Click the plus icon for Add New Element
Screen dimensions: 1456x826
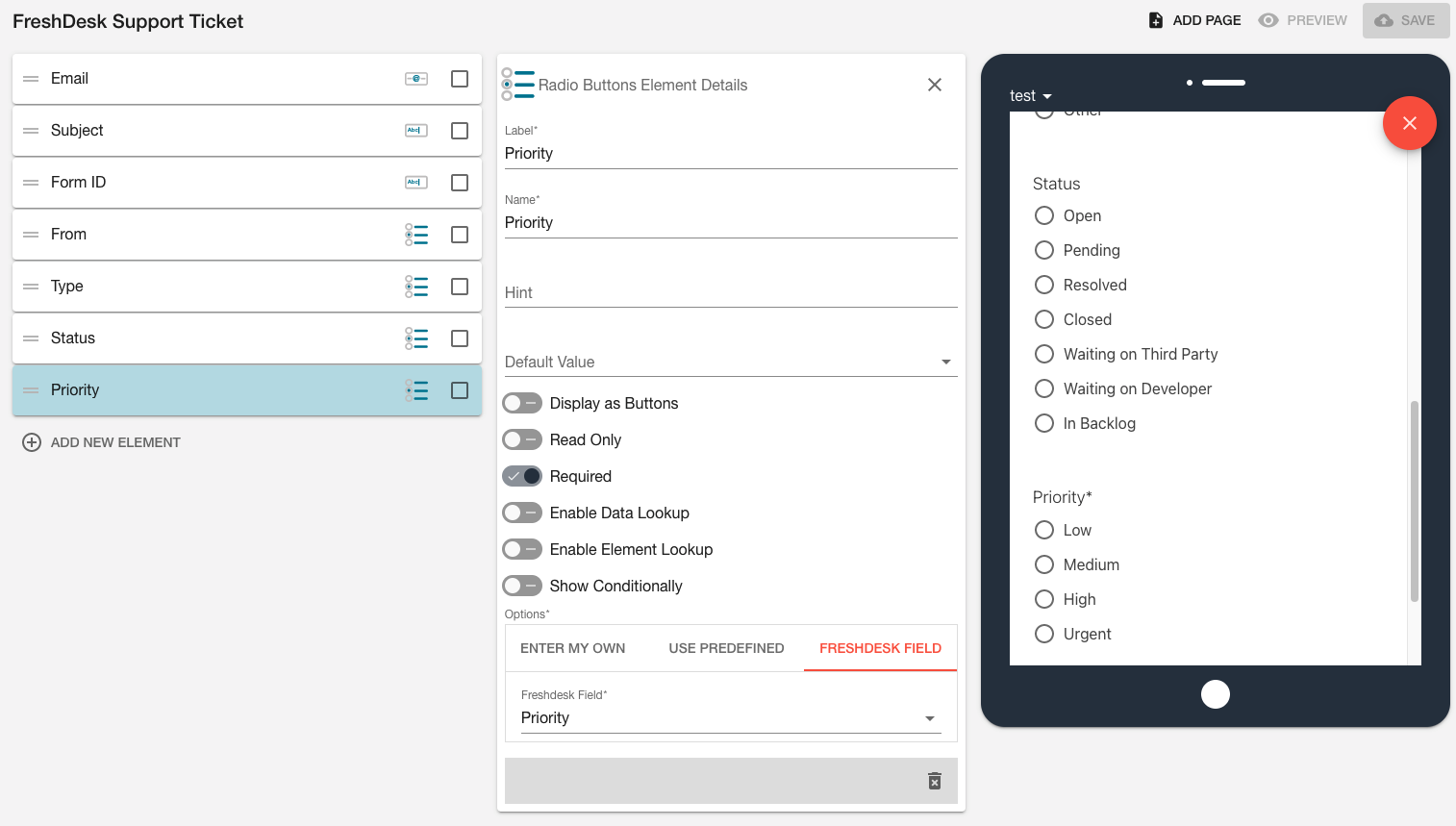32,442
